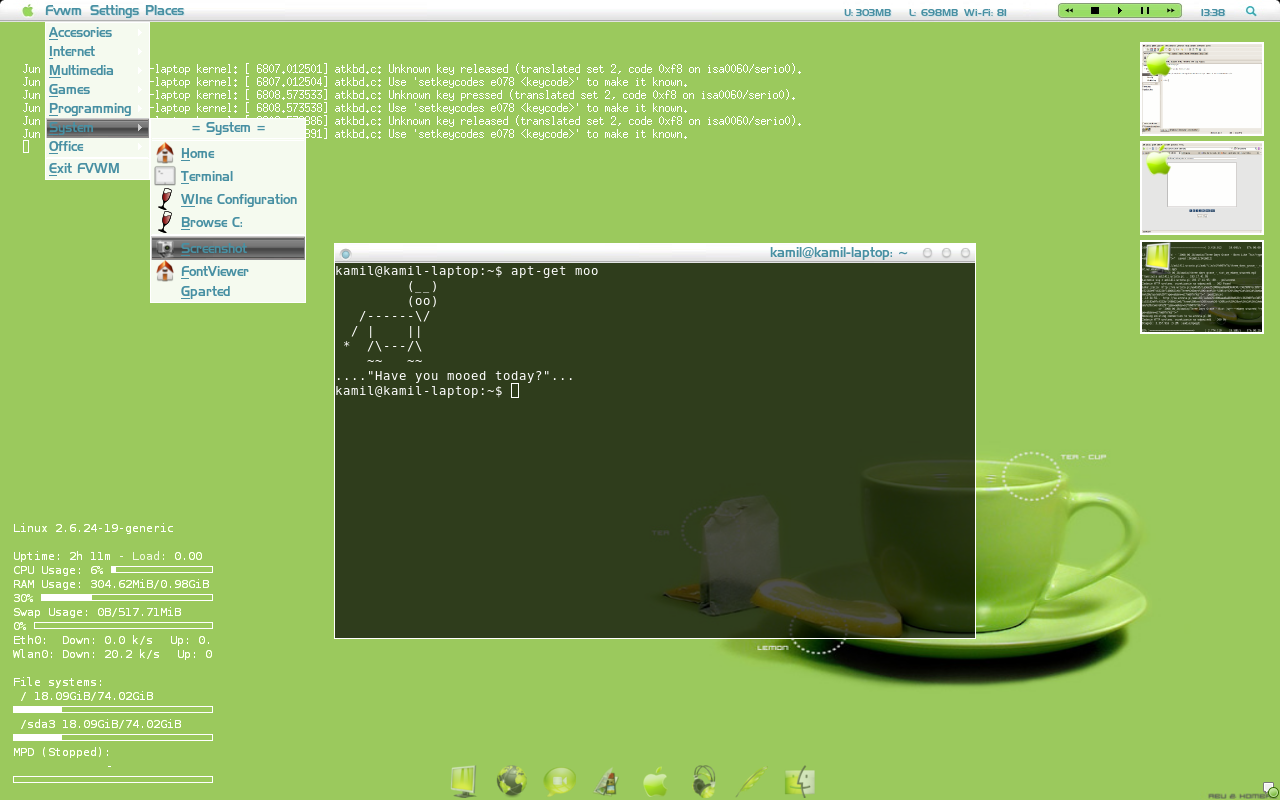Expand the Internet submenu
This screenshot has width=1280, height=800.
coord(97,51)
